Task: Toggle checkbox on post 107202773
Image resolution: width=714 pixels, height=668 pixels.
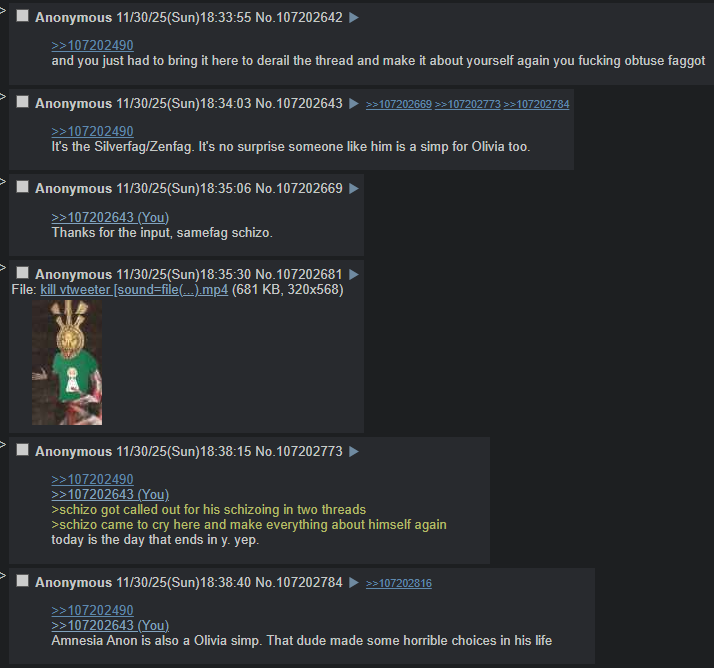Action: pos(22,450)
